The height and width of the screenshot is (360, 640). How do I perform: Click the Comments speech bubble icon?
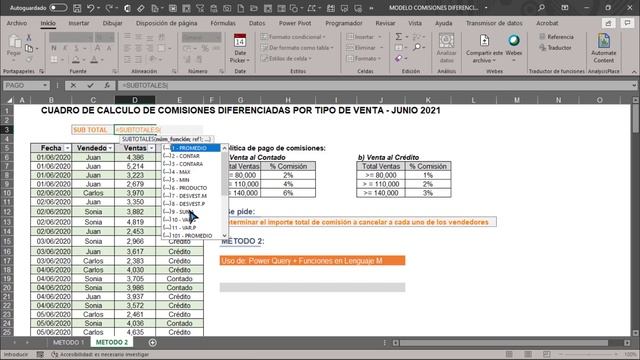(627, 23)
